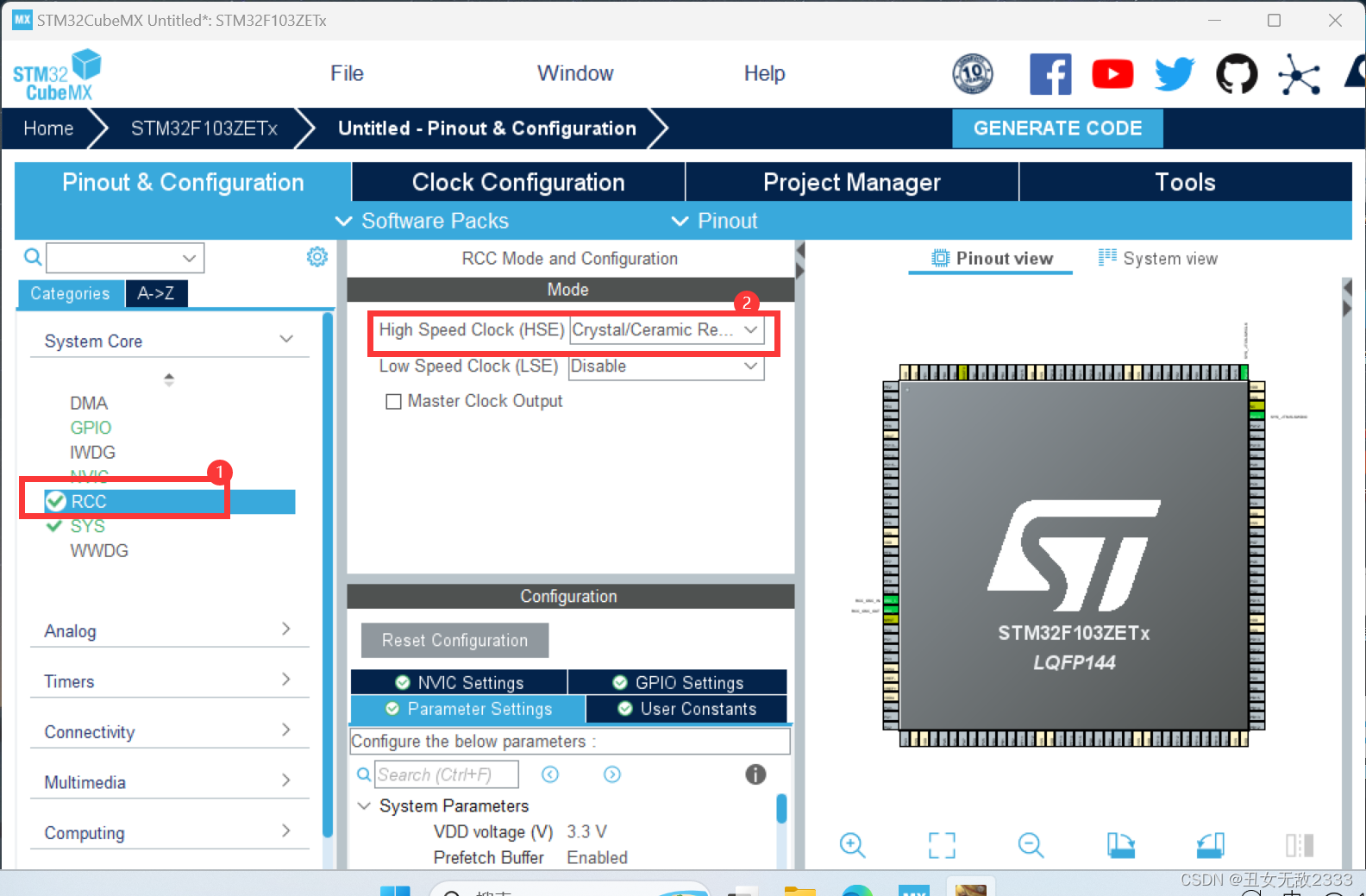Select the Pinout & Configuration tab
The image size is (1366, 896).
[x=183, y=182]
